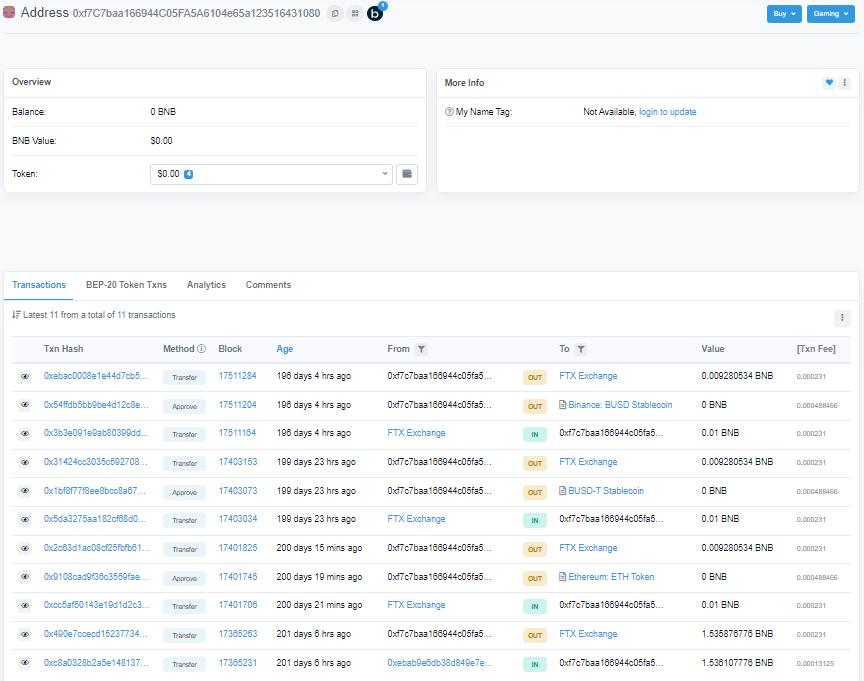This screenshot has width=864, height=681.
Task: Toggle eye preview for transaction 0x54ffdb5bb9be4d12c8e
Action: click(25, 405)
